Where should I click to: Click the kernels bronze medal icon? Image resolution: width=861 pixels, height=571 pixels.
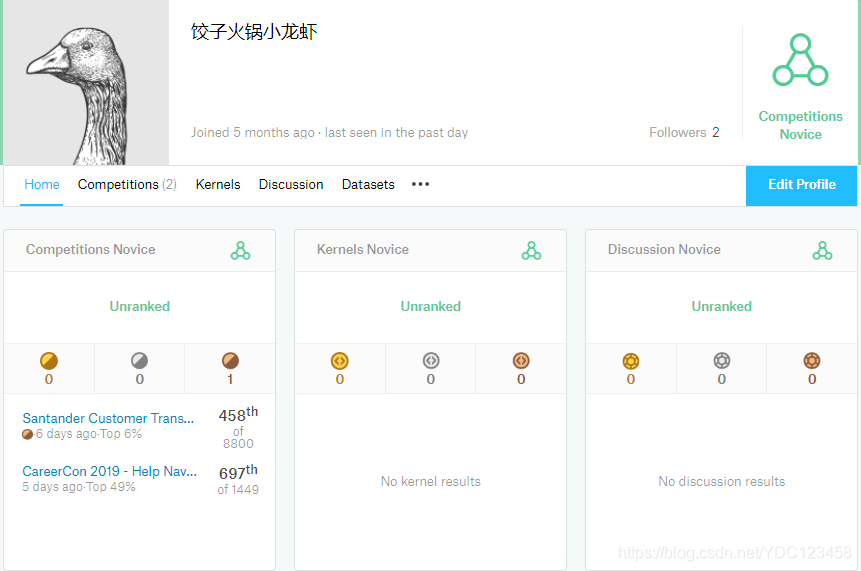pyautogui.click(x=521, y=361)
